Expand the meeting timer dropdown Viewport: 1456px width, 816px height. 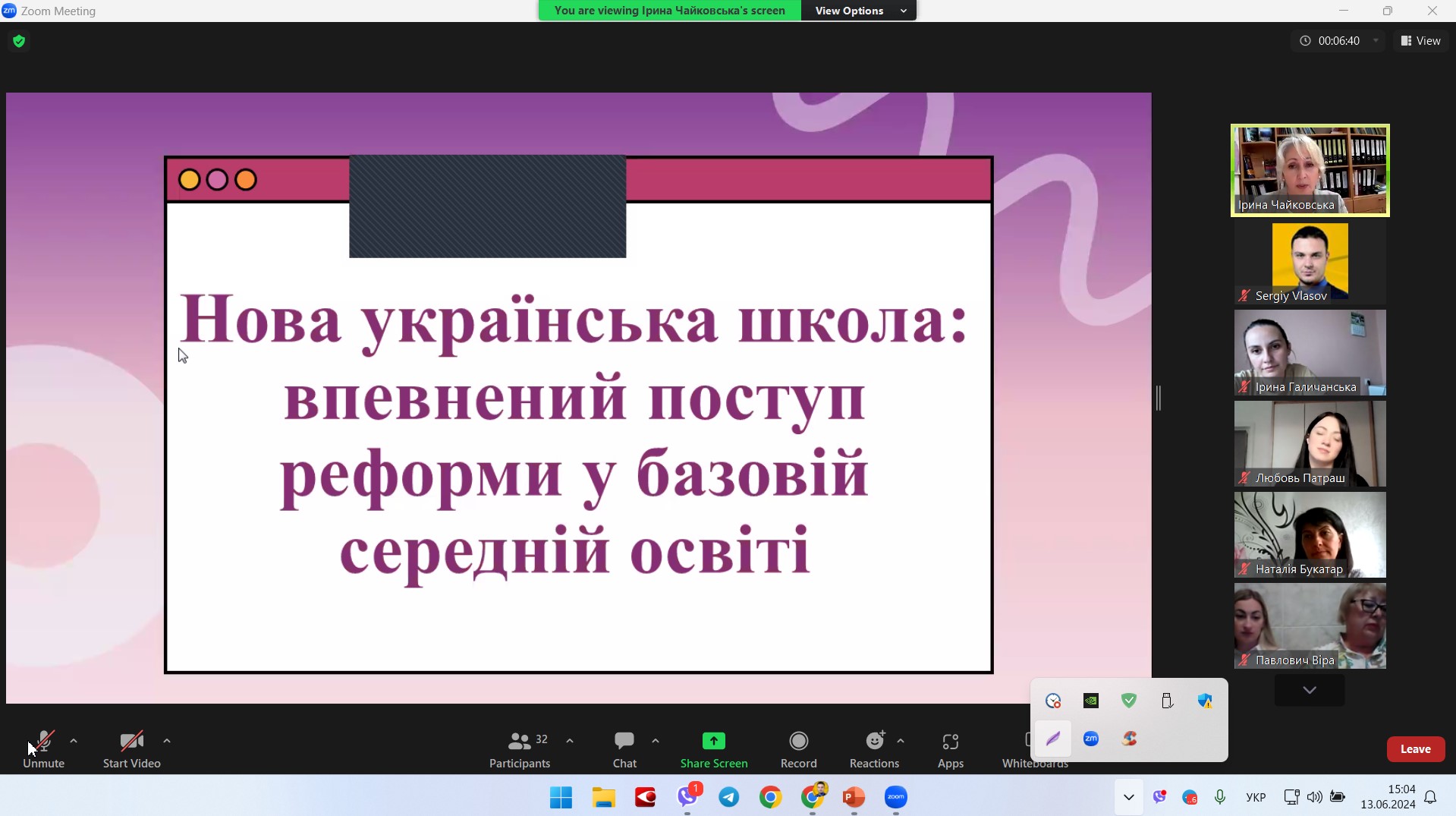1376,41
